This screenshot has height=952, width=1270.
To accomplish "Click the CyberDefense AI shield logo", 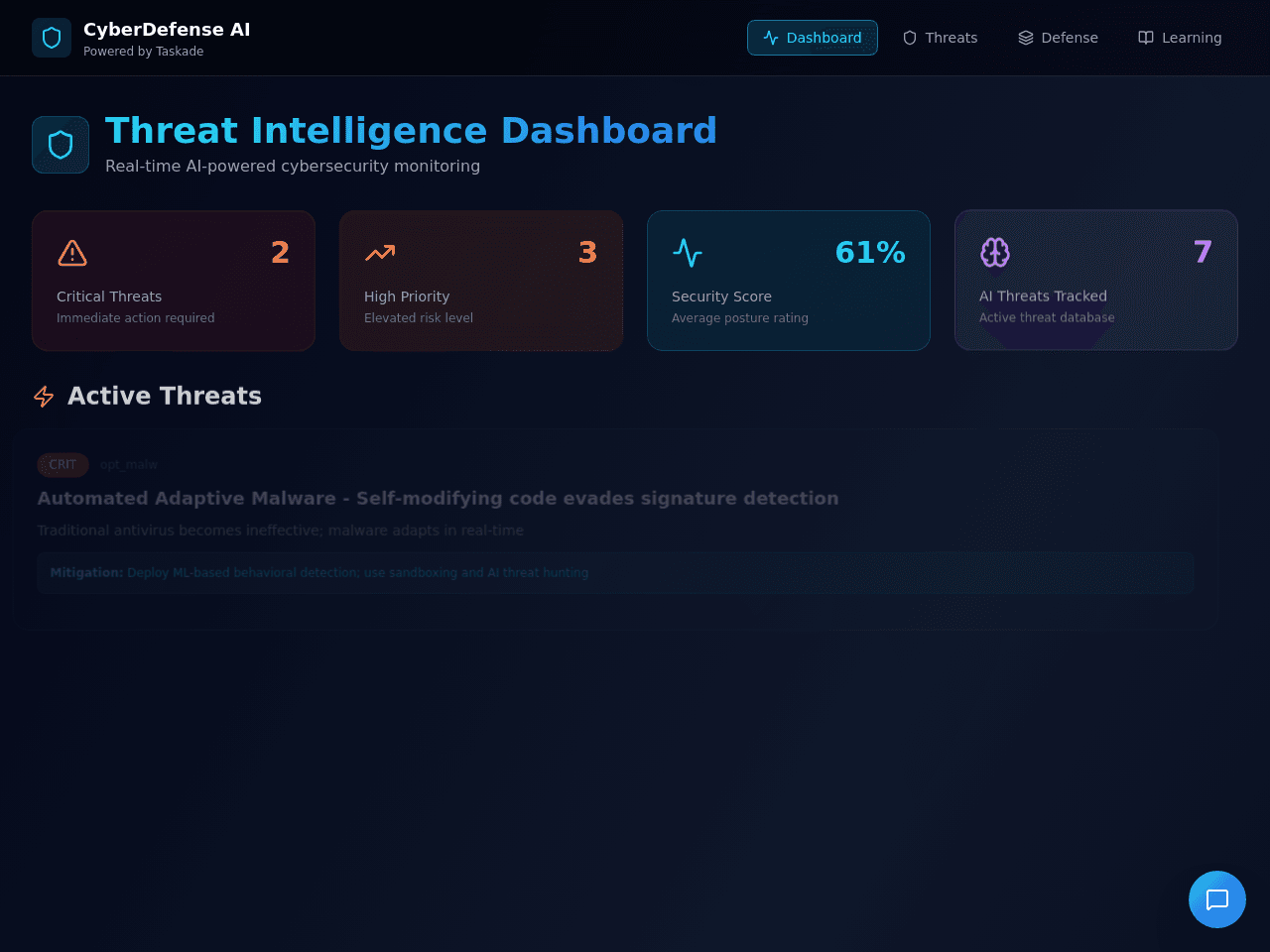I will click(52, 38).
